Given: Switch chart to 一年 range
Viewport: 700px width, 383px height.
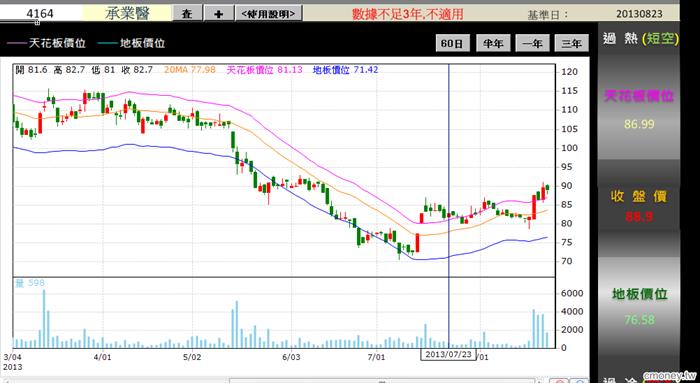Looking at the screenshot, I should (x=532, y=43).
